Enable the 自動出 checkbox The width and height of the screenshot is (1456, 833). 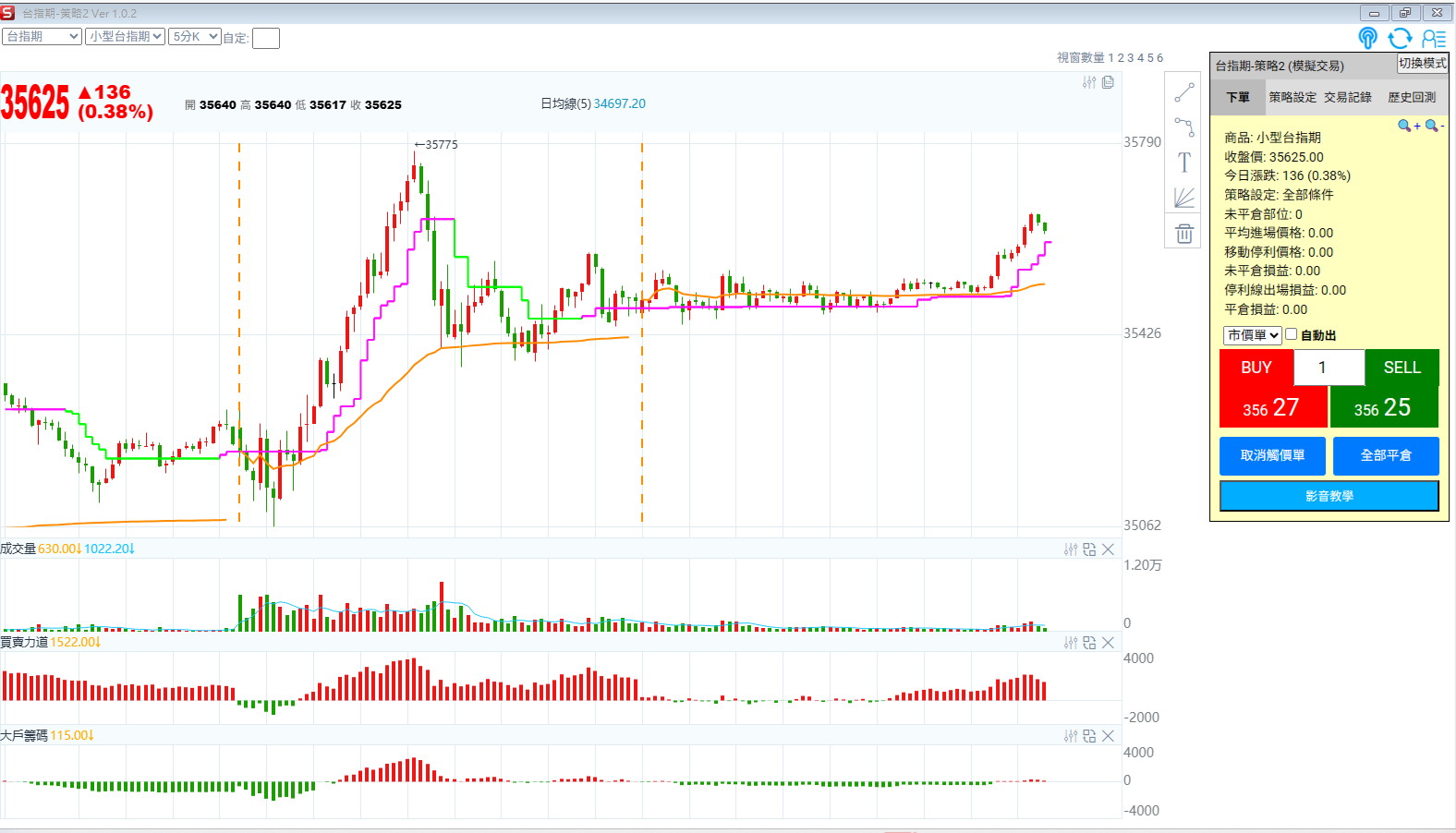pyautogui.click(x=1292, y=334)
